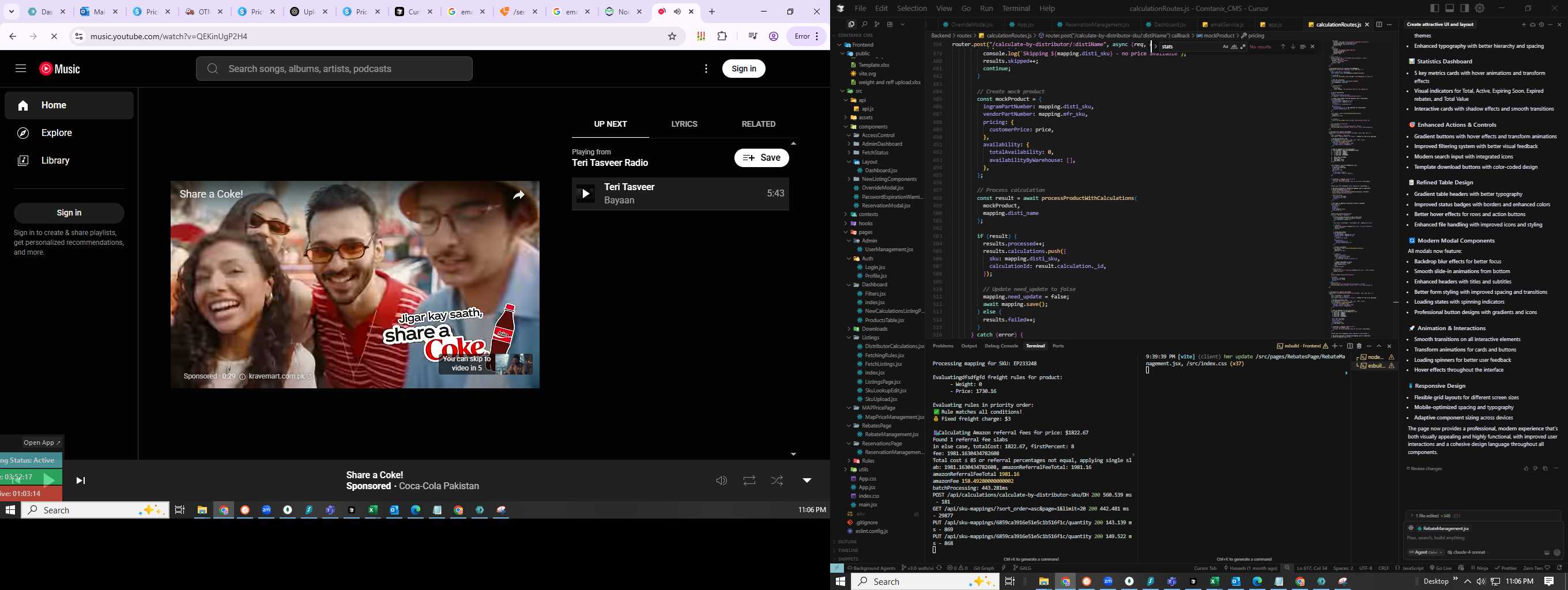1568x590 pixels.
Task: Toggle Use Regular Expression in find widget
Action: (x=1242, y=47)
